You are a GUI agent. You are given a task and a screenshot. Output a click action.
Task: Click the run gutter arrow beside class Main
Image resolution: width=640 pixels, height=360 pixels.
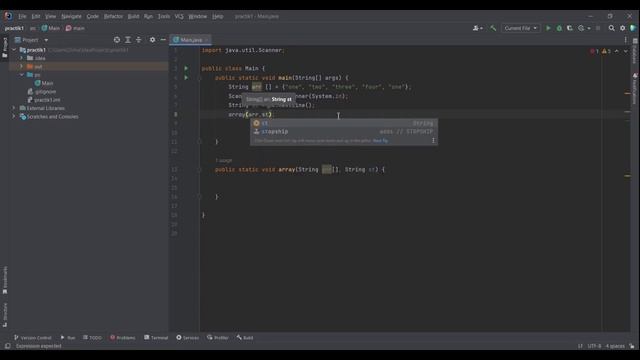click(186, 68)
